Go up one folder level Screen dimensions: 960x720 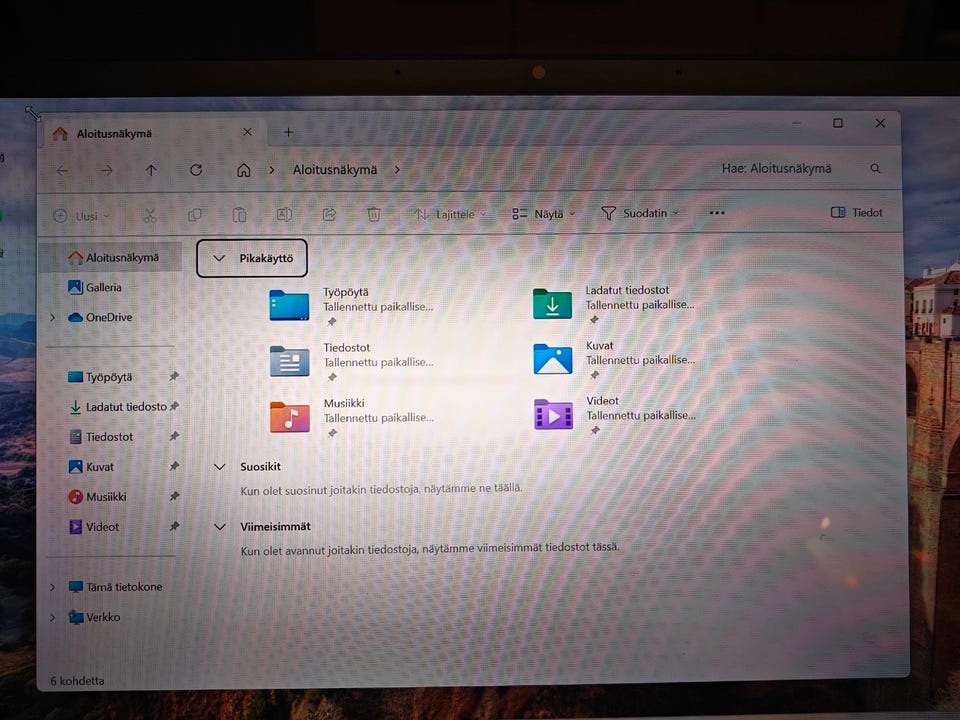(151, 171)
